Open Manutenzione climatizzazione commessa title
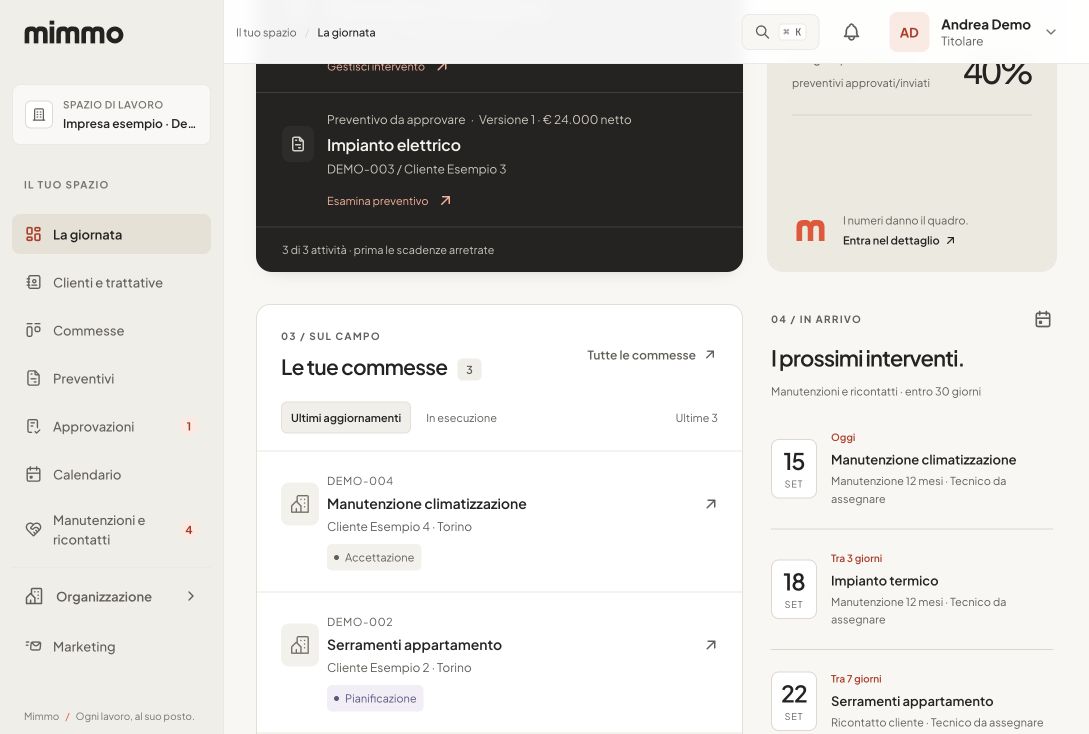1089x734 pixels. pyautogui.click(x=426, y=503)
